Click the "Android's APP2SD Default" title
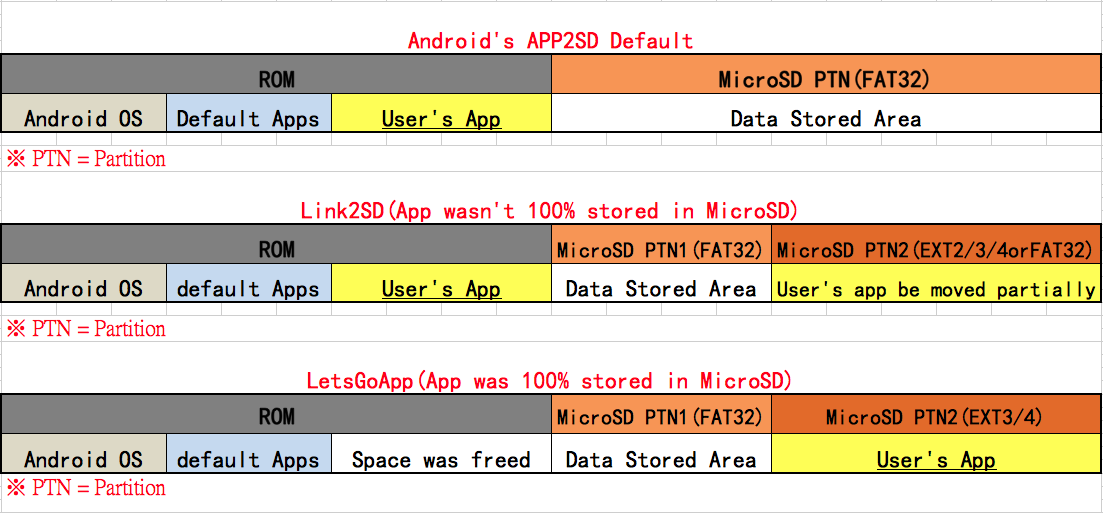This screenshot has height=513, width=1103. coord(550,41)
